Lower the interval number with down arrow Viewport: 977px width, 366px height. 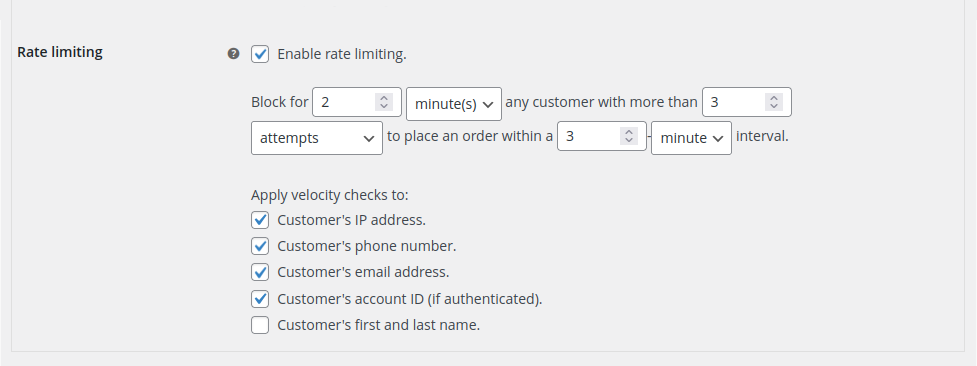pyautogui.click(x=629, y=140)
